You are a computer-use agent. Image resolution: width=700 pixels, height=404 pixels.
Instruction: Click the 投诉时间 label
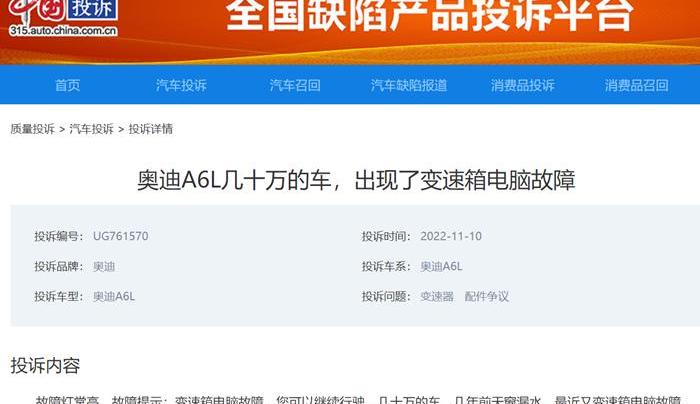point(386,236)
